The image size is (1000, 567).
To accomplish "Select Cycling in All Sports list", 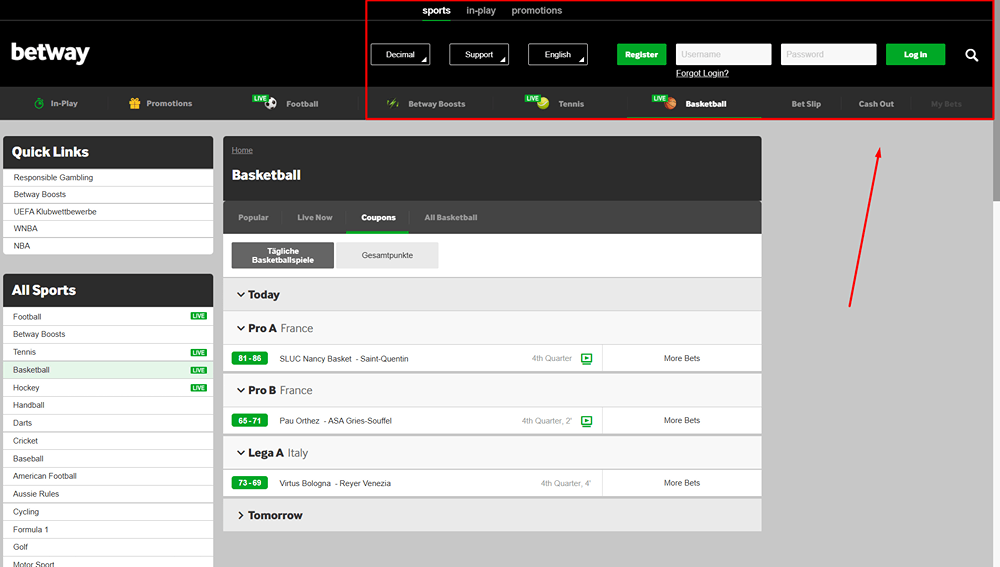I will tap(108, 512).
